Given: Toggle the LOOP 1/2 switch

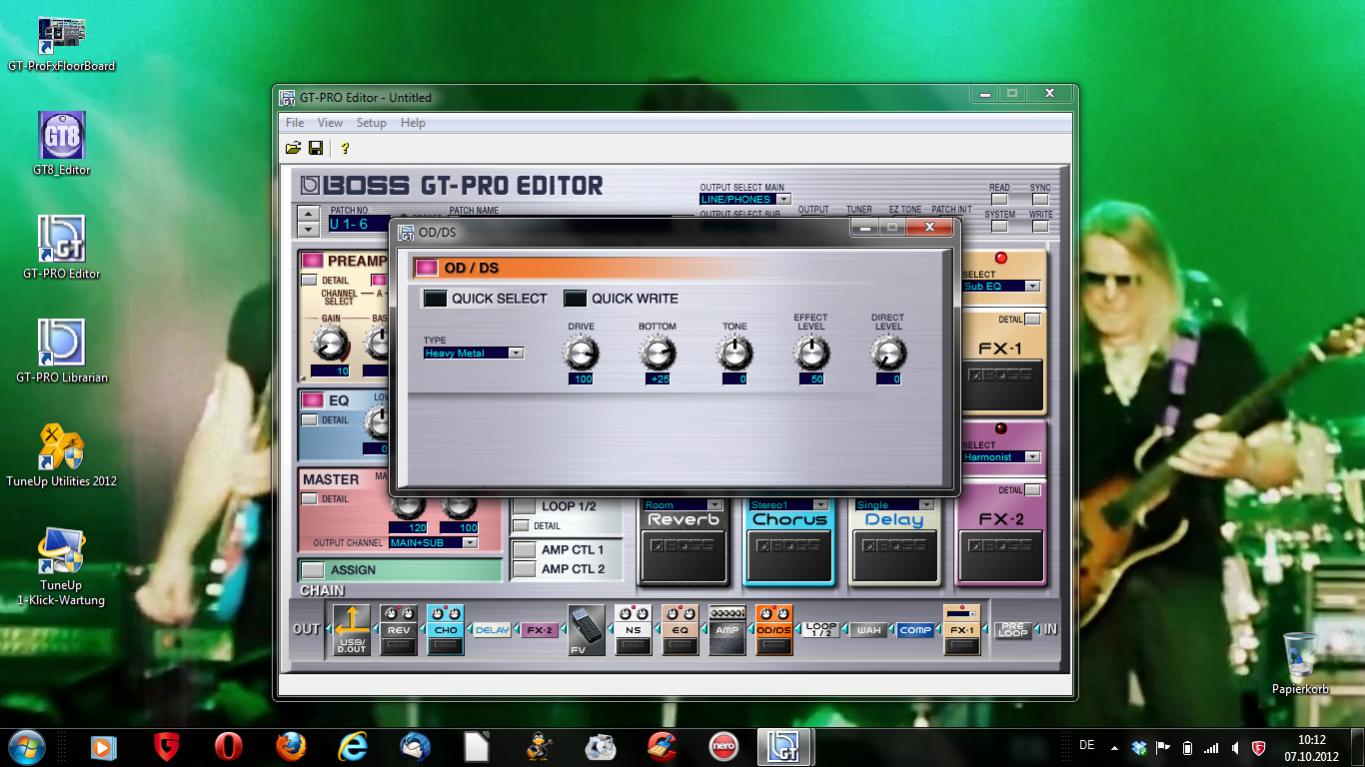Looking at the screenshot, I should (x=524, y=506).
